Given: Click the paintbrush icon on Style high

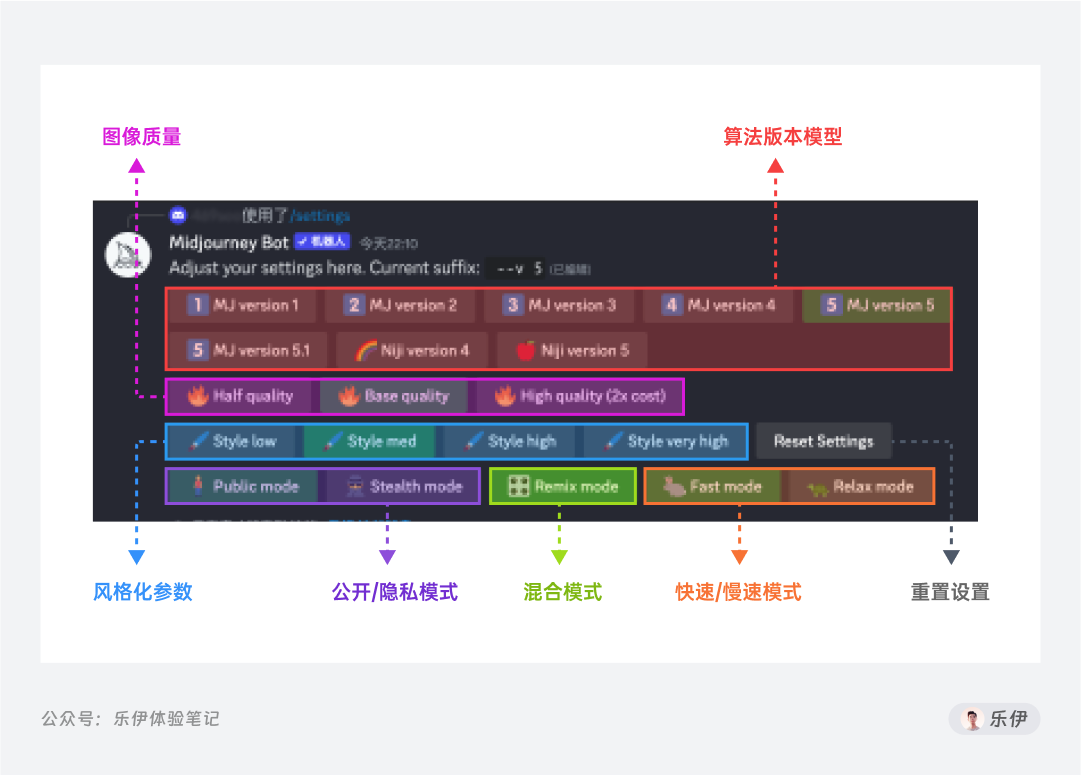Looking at the screenshot, I should 473,441.
